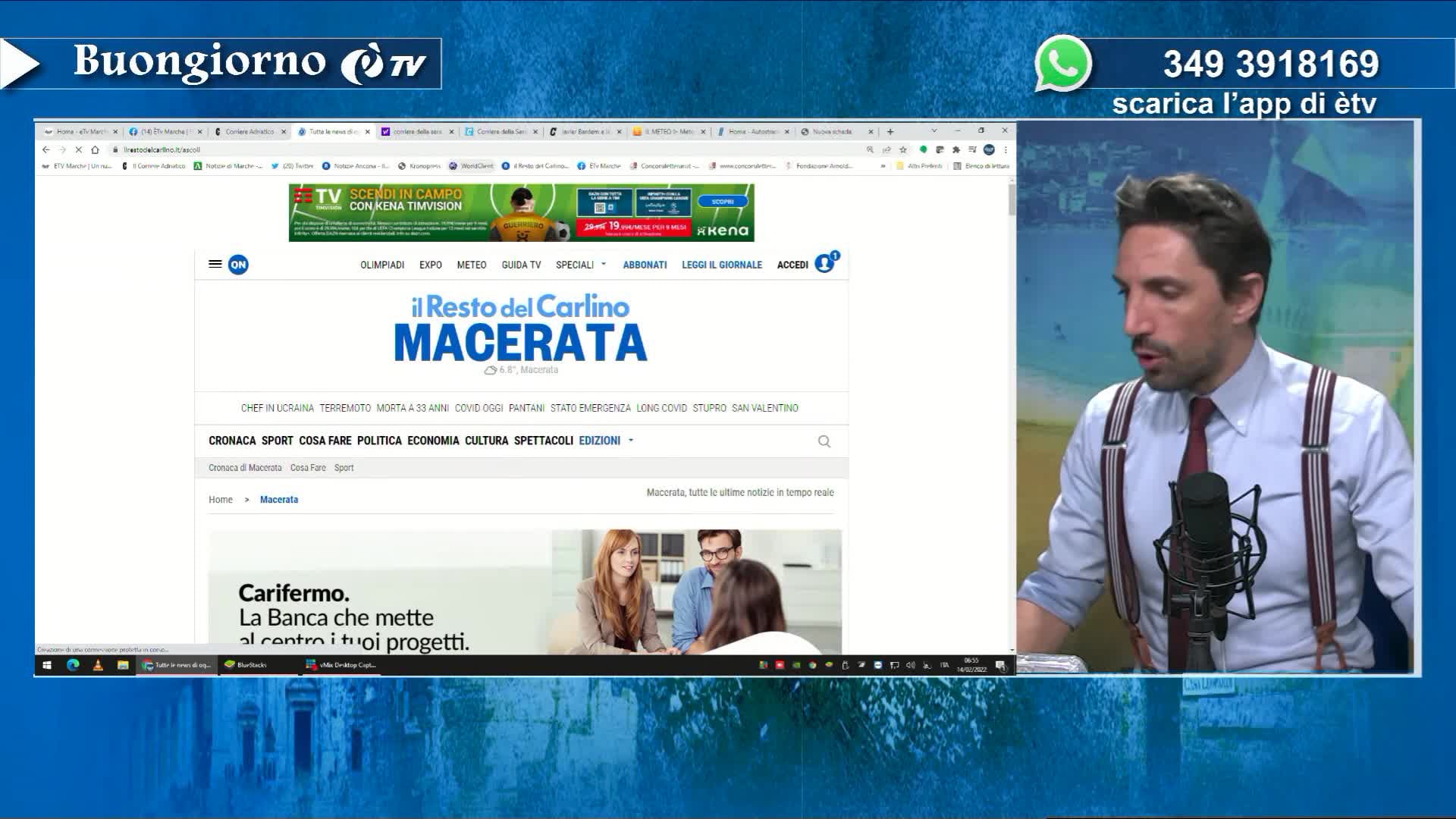This screenshot has height=819, width=1456.
Task: Click the browser forward arrow
Action: click(x=62, y=150)
